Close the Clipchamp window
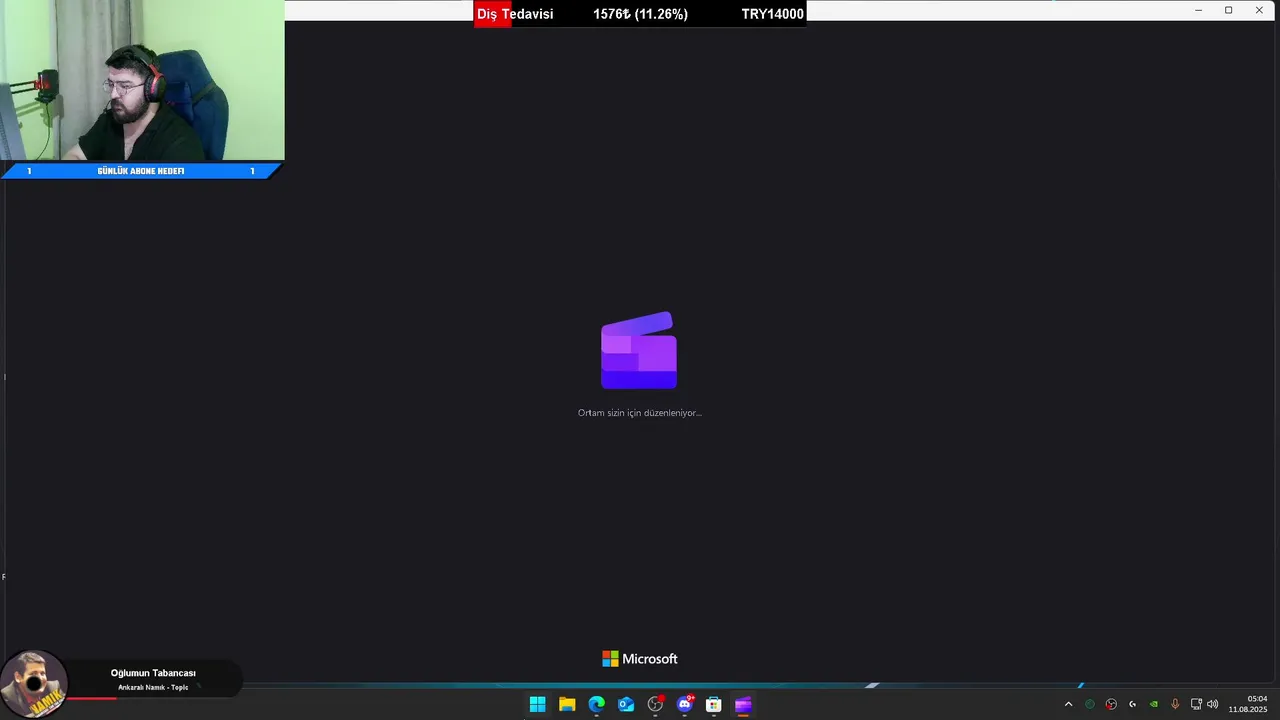The height and width of the screenshot is (720, 1280). click(1259, 10)
